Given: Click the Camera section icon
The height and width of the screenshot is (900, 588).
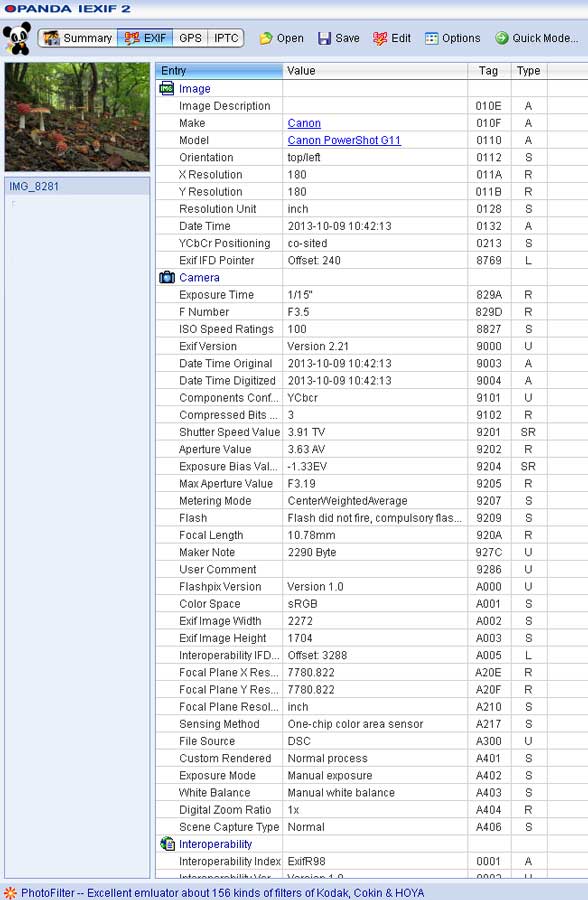Looking at the screenshot, I should [167, 277].
